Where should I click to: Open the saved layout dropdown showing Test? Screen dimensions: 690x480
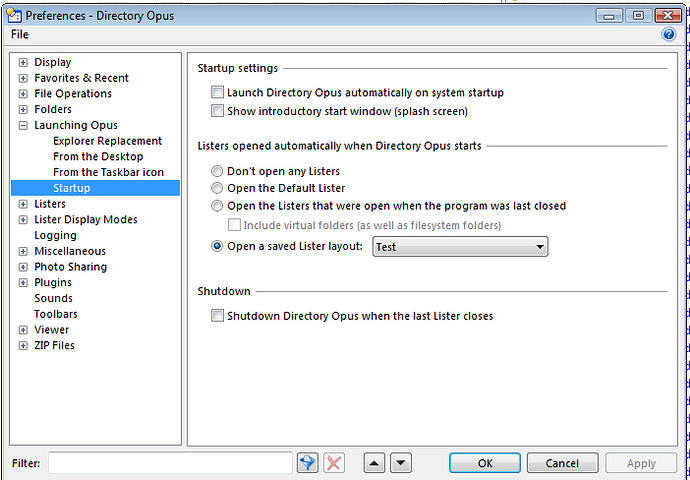(460, 246)
